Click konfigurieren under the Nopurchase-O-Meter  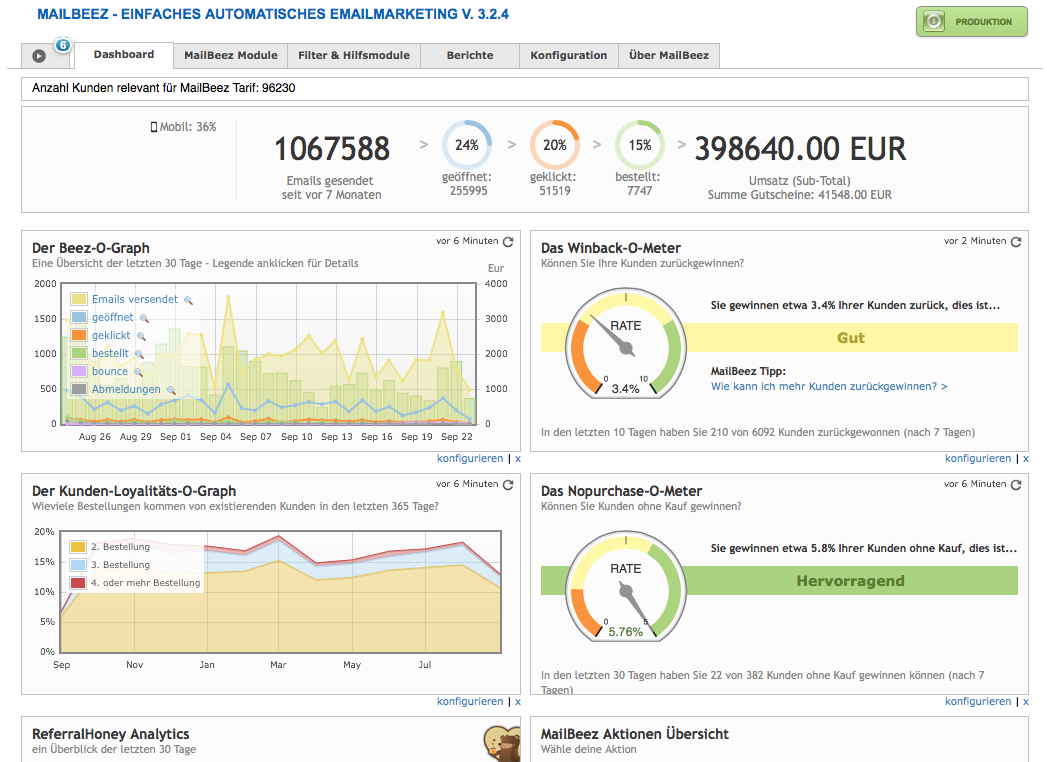point(978,701)
